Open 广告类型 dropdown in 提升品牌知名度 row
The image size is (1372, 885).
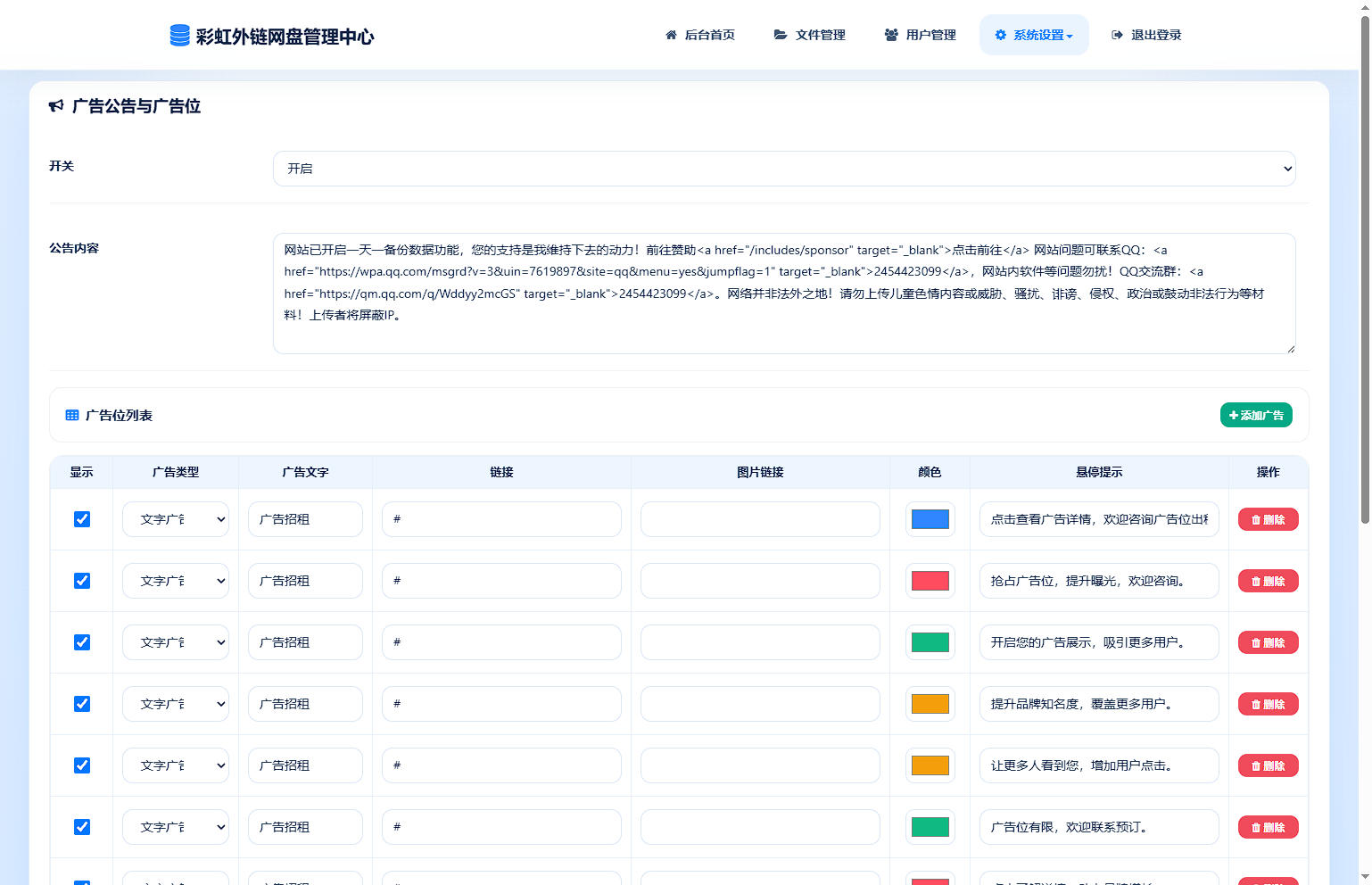pos(176,704)
